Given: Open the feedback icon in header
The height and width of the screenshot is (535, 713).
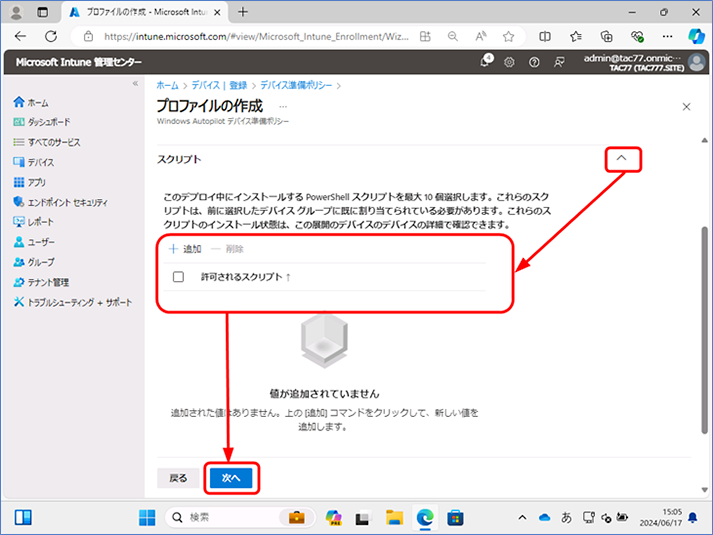Looking at the screenshot, I should point(559,62).
